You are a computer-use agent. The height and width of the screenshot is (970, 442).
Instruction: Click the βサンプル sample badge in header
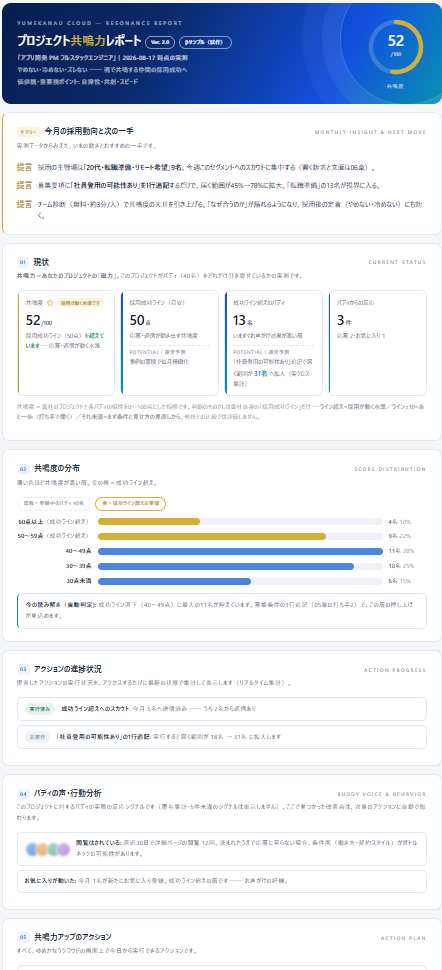coord(206,42)
